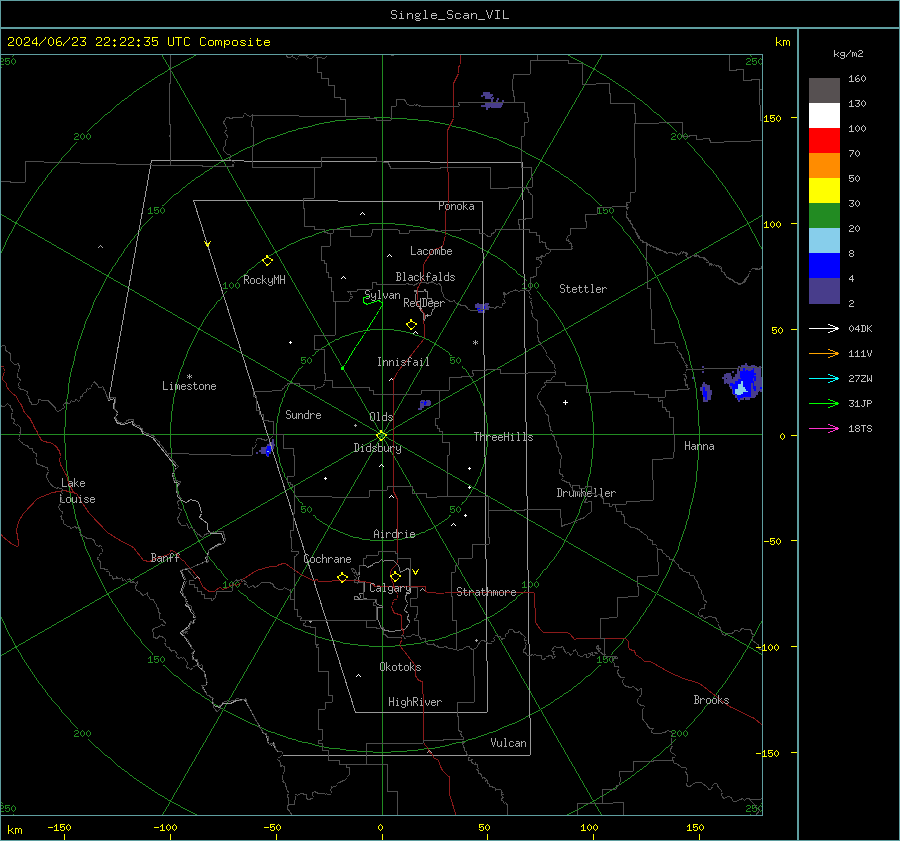900x841 pixels.
Task: Click the large blue radar echo north of Hanna
Action: pyautogui.click(x=743, y=382)
